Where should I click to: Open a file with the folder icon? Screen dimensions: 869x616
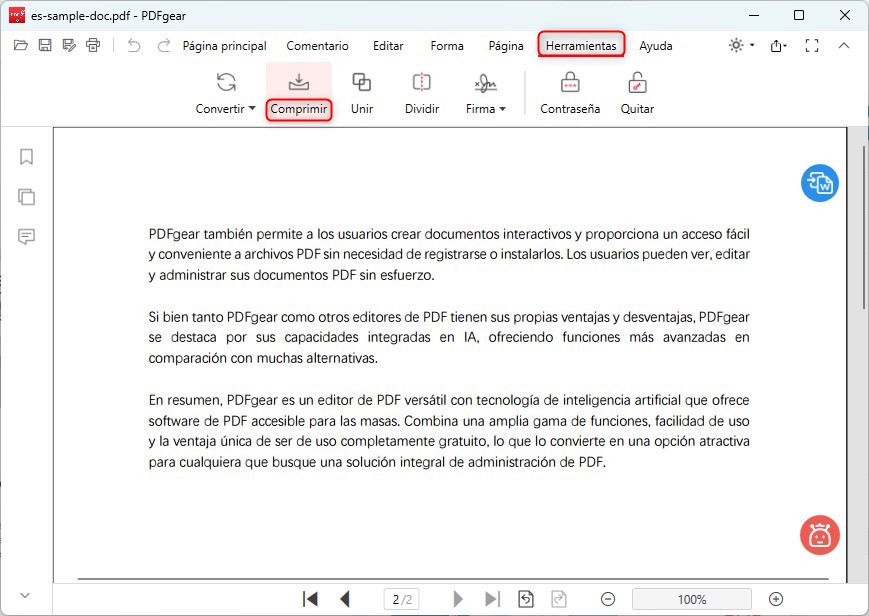(x=21, y=45)
